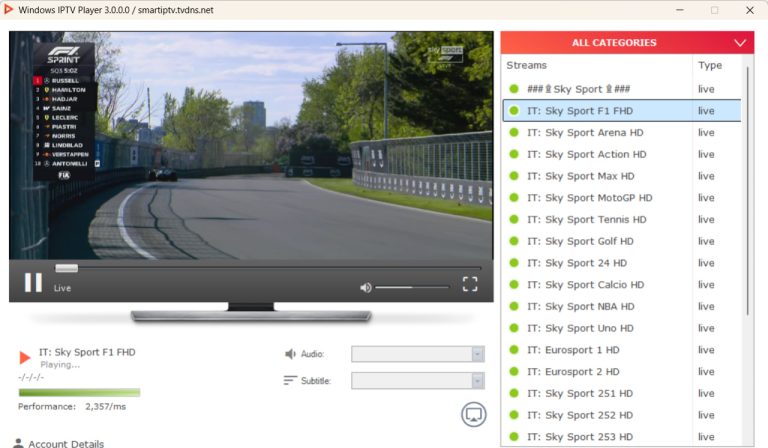Click the cast to screen icon
Screen dimensions: 768x448
tap(473, 415)
